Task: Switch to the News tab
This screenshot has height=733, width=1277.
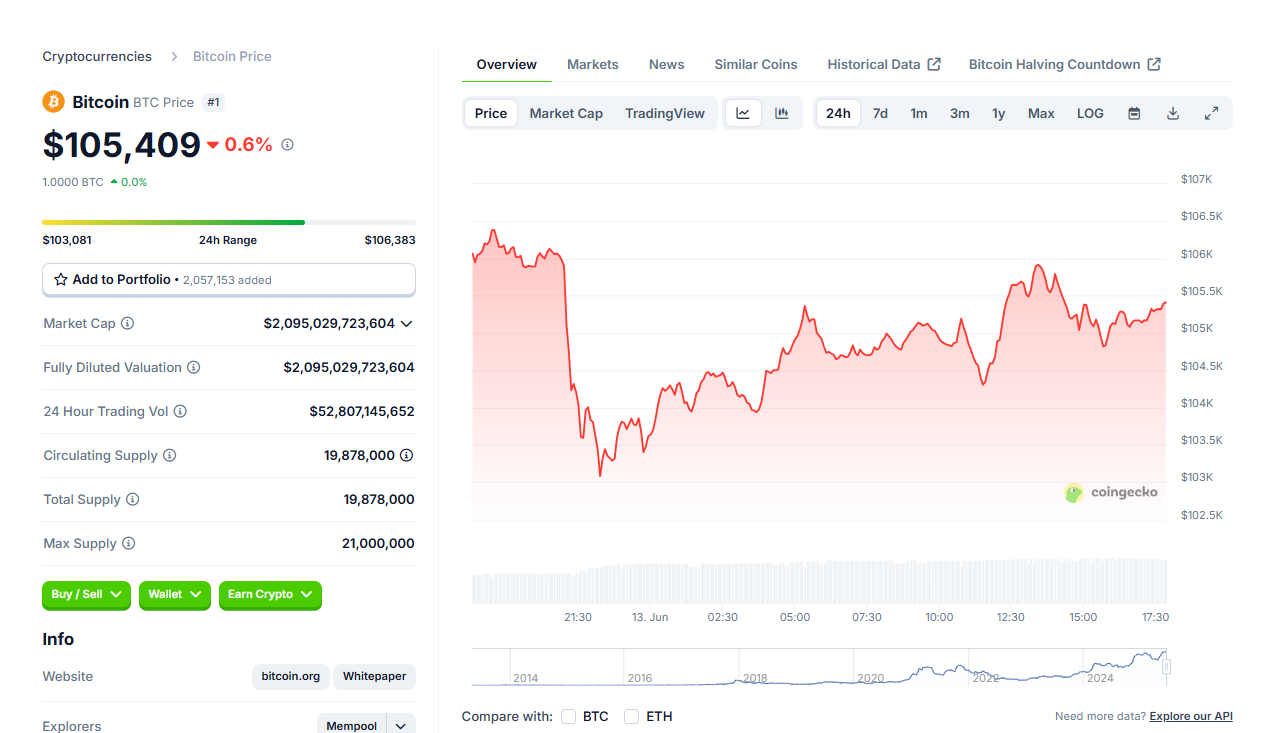Action: click(x=667, y=64)
